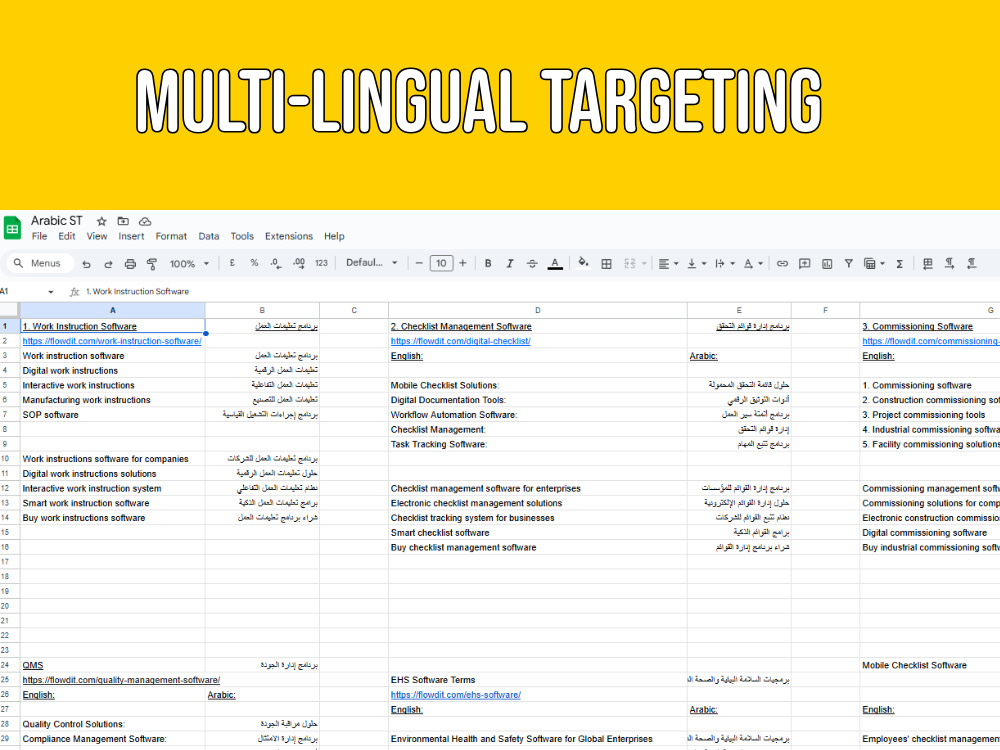This screenshot has height=750, width=1000.
Task: Click the insert link icon
Action: [x=782, y=263]
